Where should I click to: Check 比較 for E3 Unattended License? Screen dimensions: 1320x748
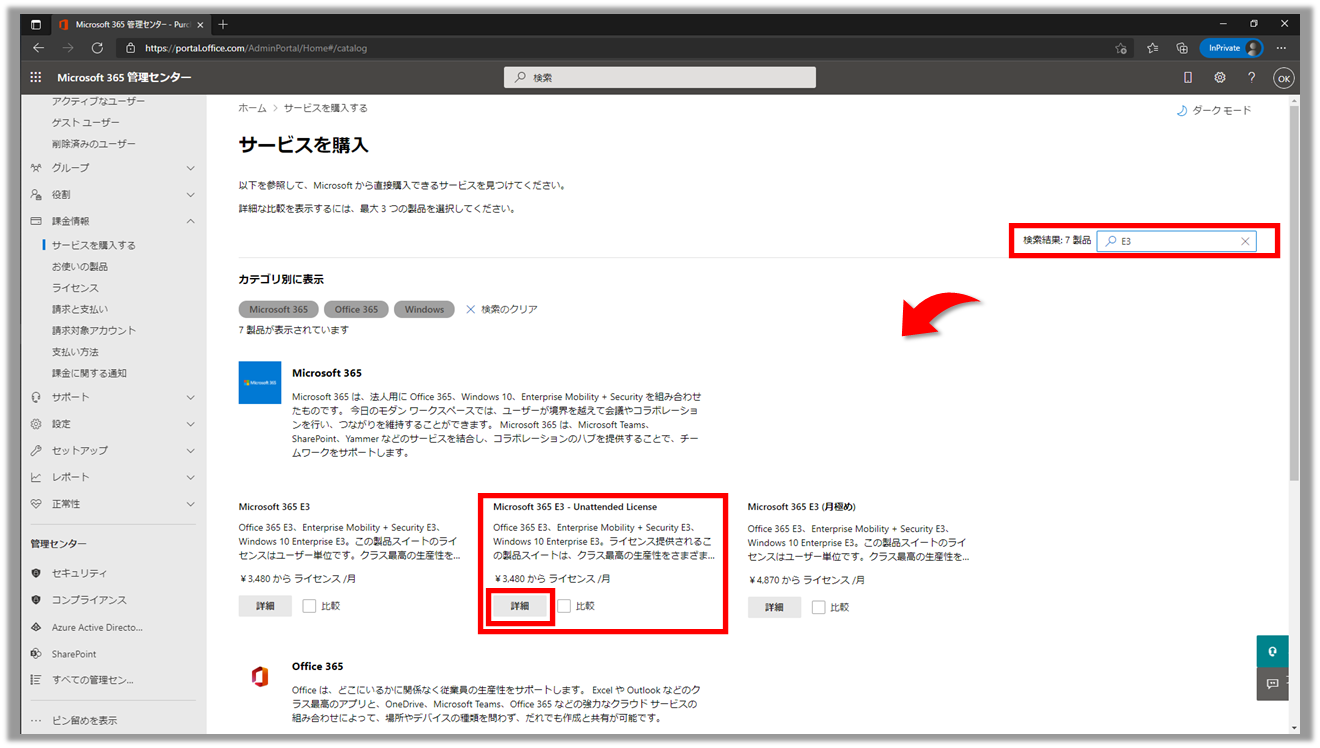564,606
